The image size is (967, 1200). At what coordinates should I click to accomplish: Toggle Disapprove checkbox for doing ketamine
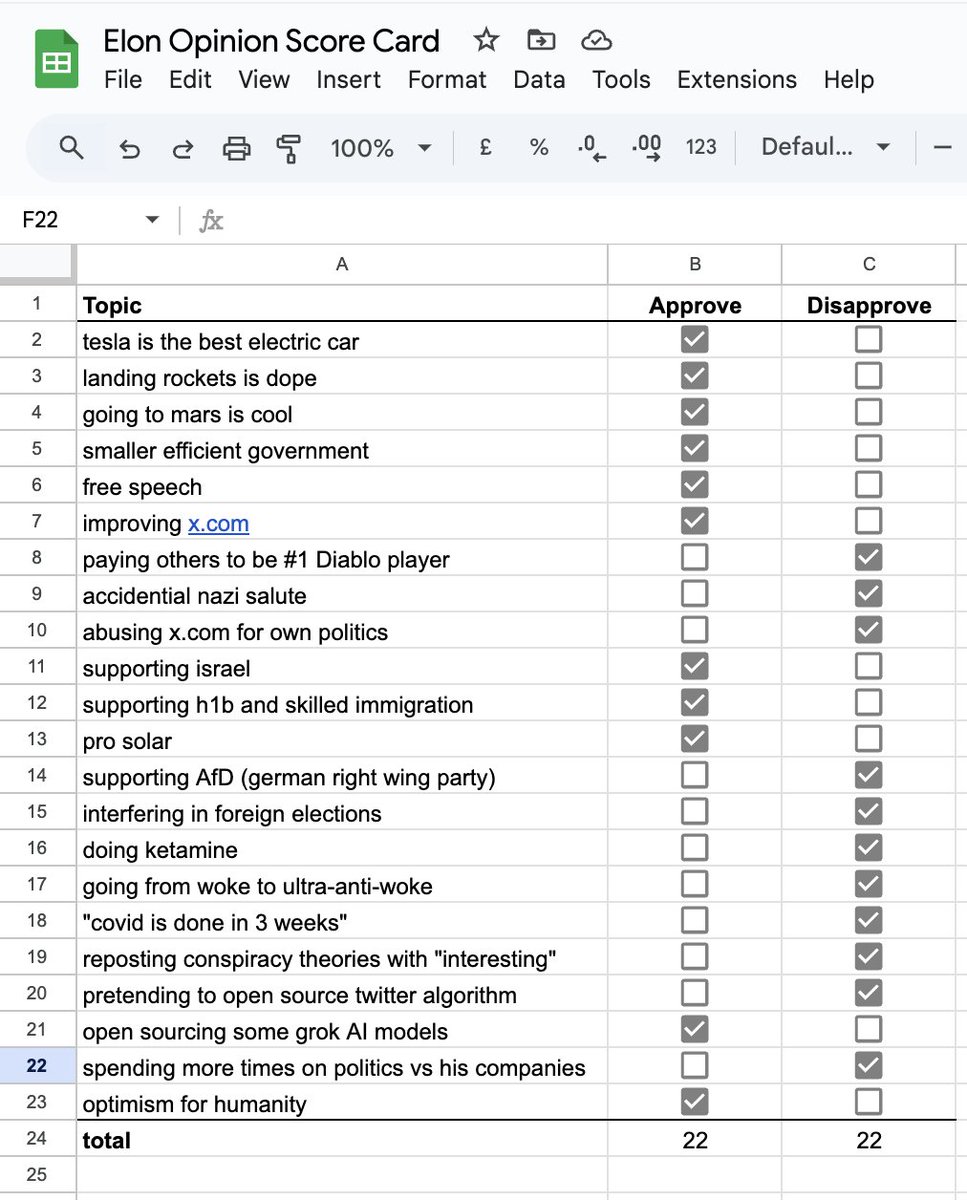(x=869, y=848)
